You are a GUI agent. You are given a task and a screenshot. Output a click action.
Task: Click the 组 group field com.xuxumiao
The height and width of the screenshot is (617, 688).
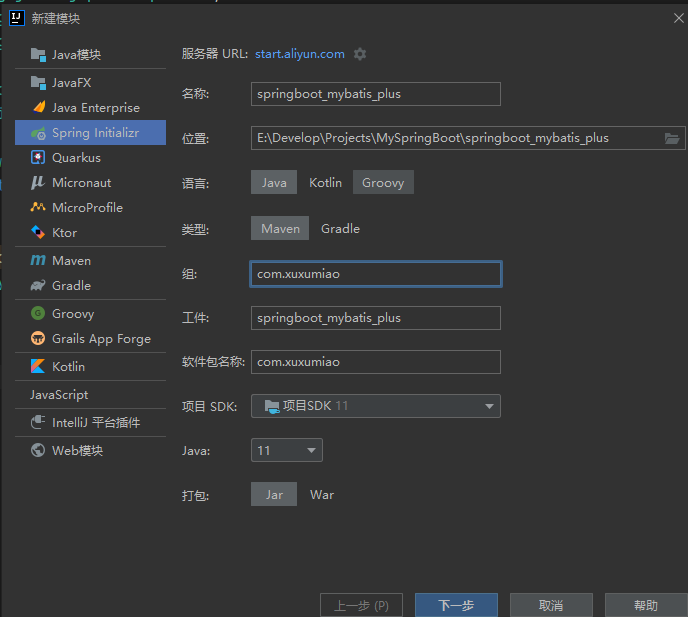pyautogui.click(x=376, y=274)
